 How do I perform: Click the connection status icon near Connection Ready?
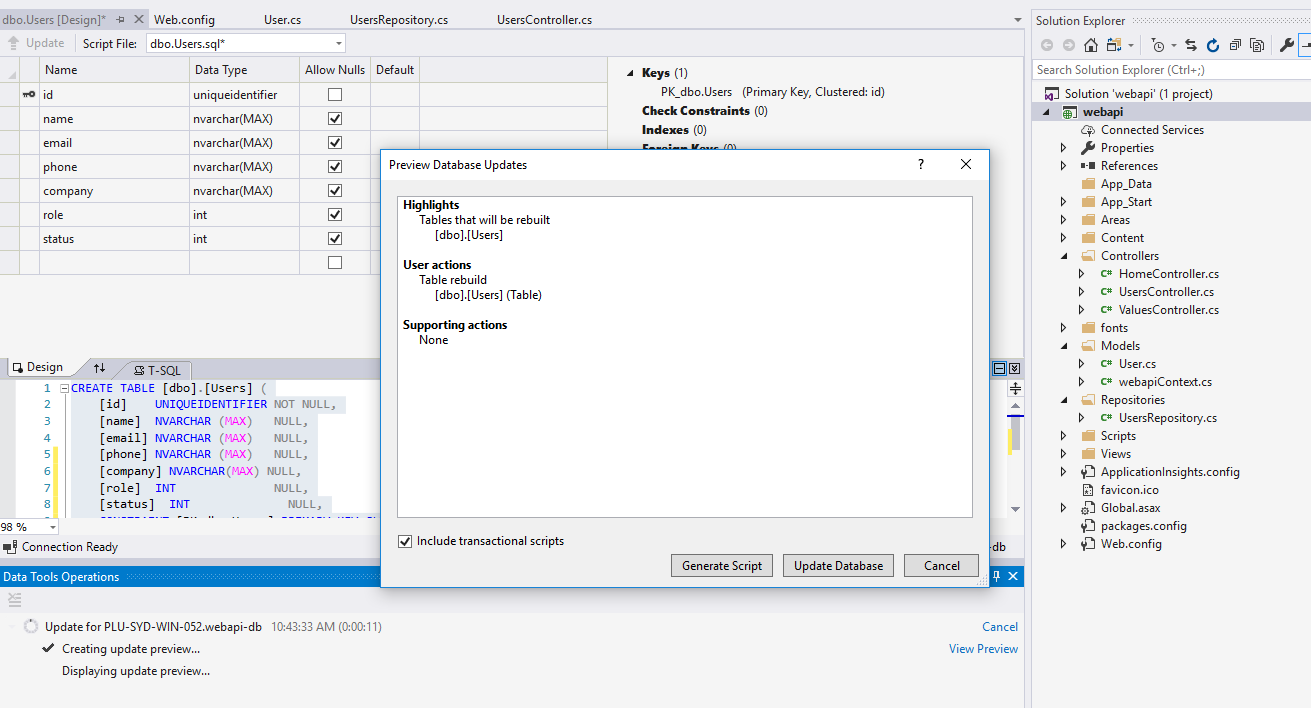point(10,547)
